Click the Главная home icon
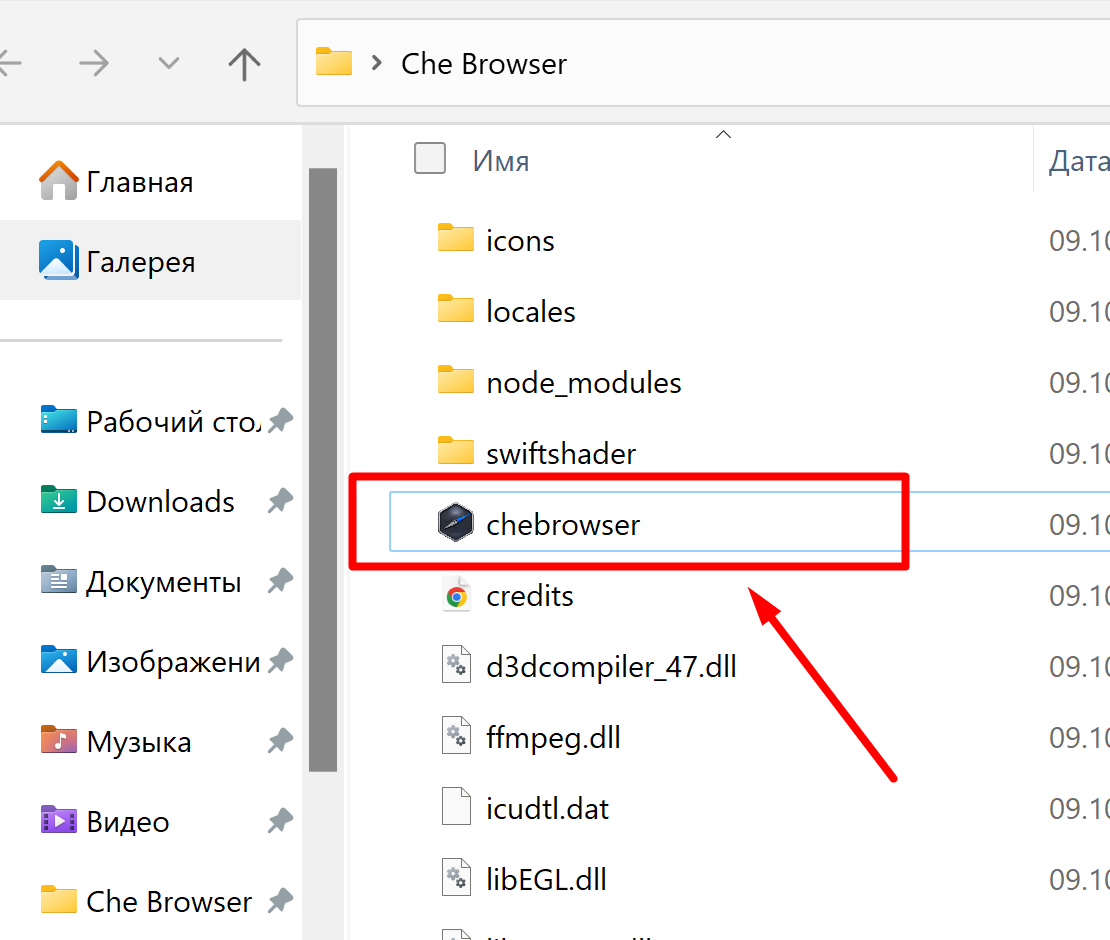The image size is (1110, 940). pyautogui.click(x=59, y=180)
